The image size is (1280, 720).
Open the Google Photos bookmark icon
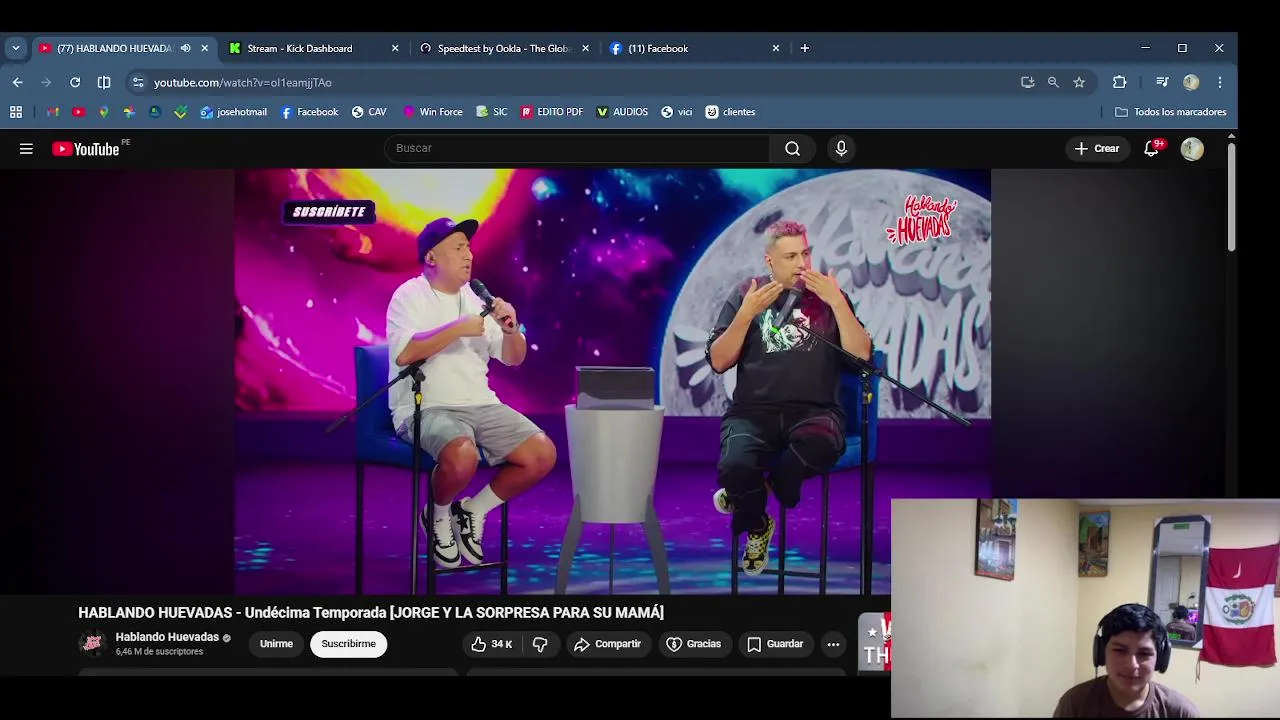click(x=129, y=112)
